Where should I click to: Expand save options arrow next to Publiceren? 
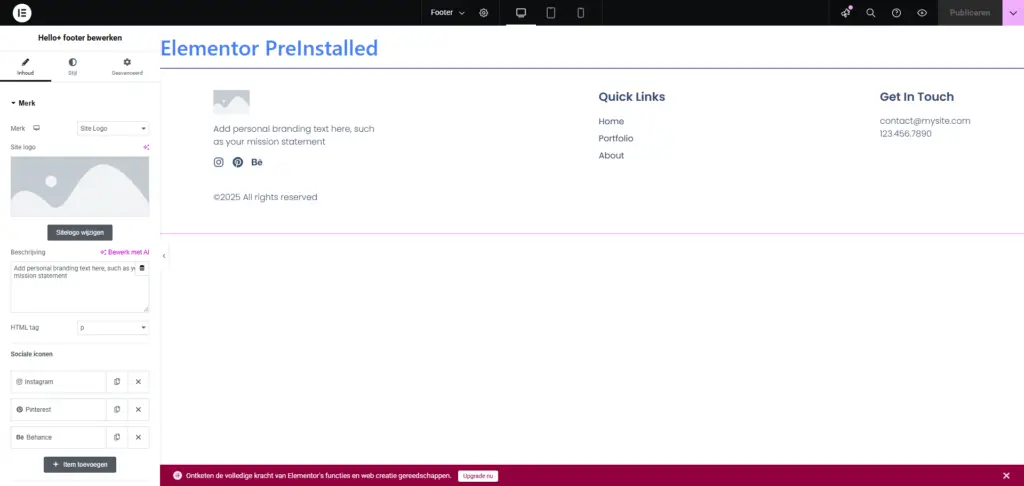coord(1013,12)
